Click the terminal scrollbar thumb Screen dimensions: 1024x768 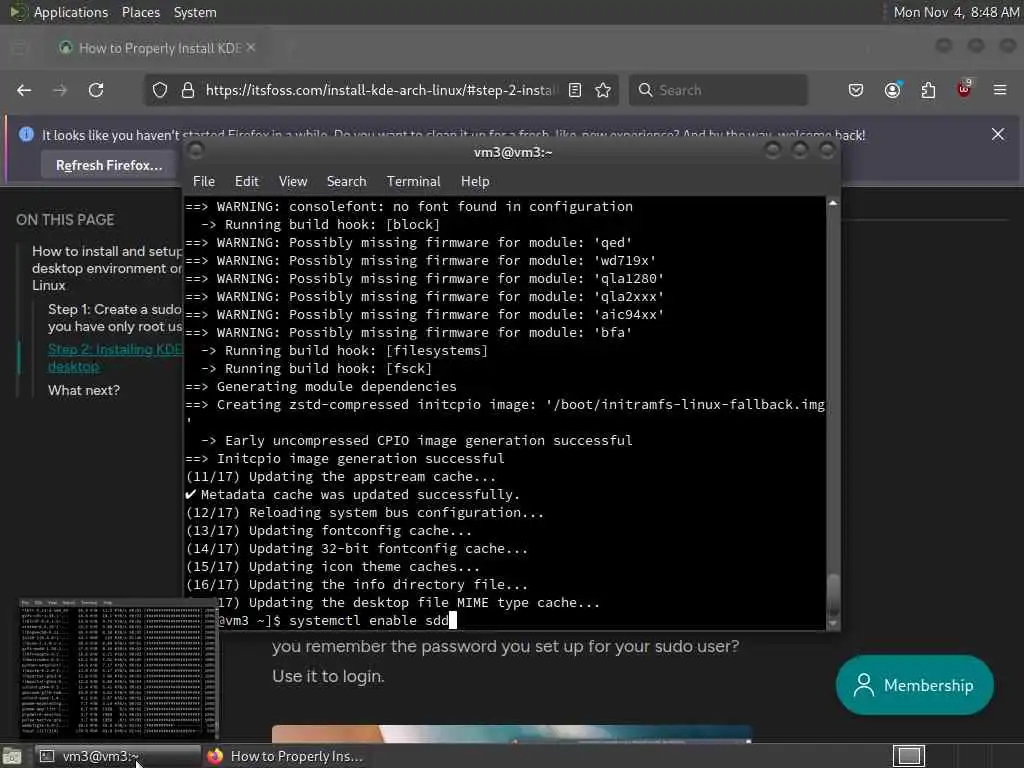(x=833, y=594)
